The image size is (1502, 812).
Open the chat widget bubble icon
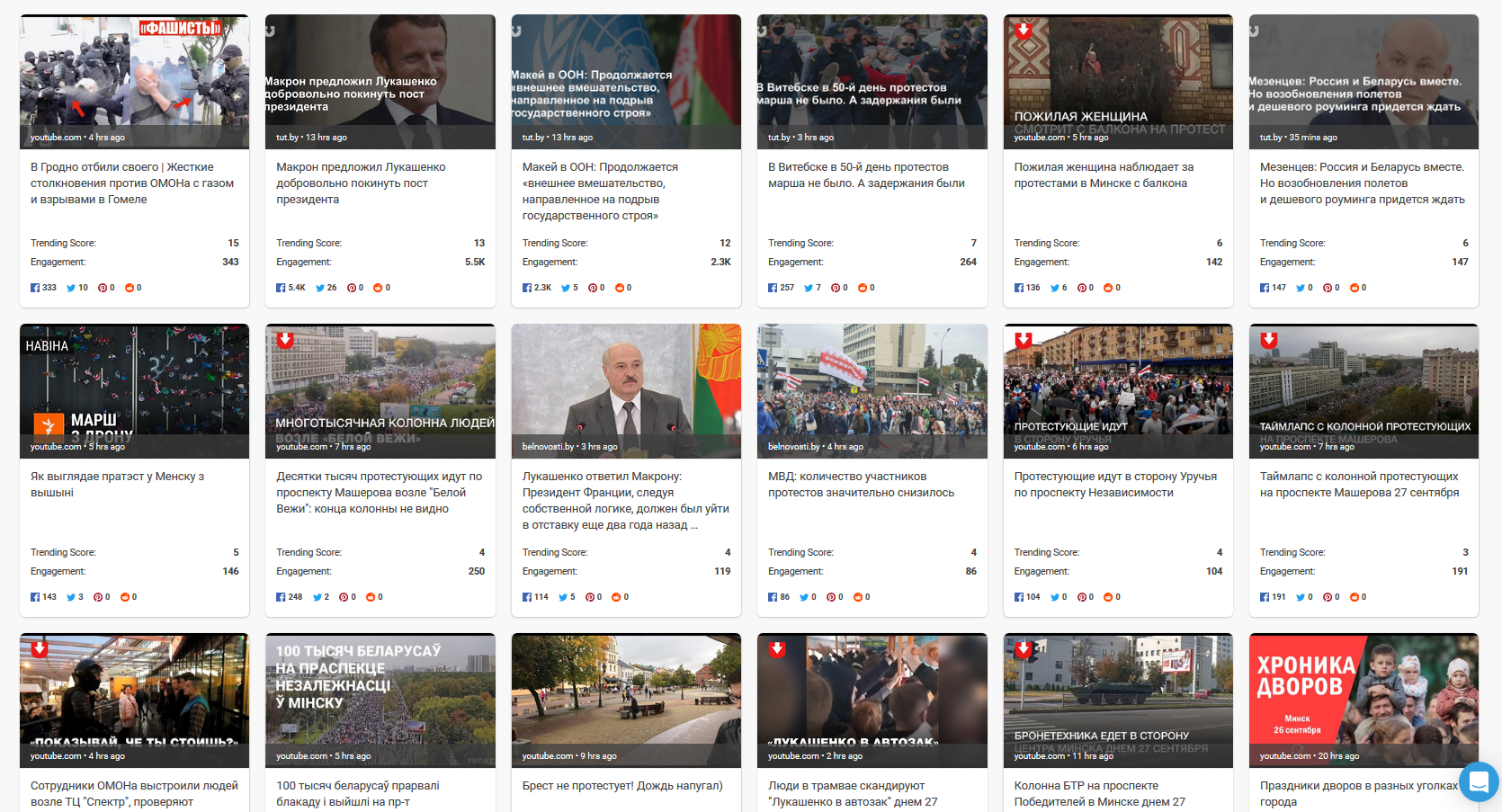[x=1479, y=782]
